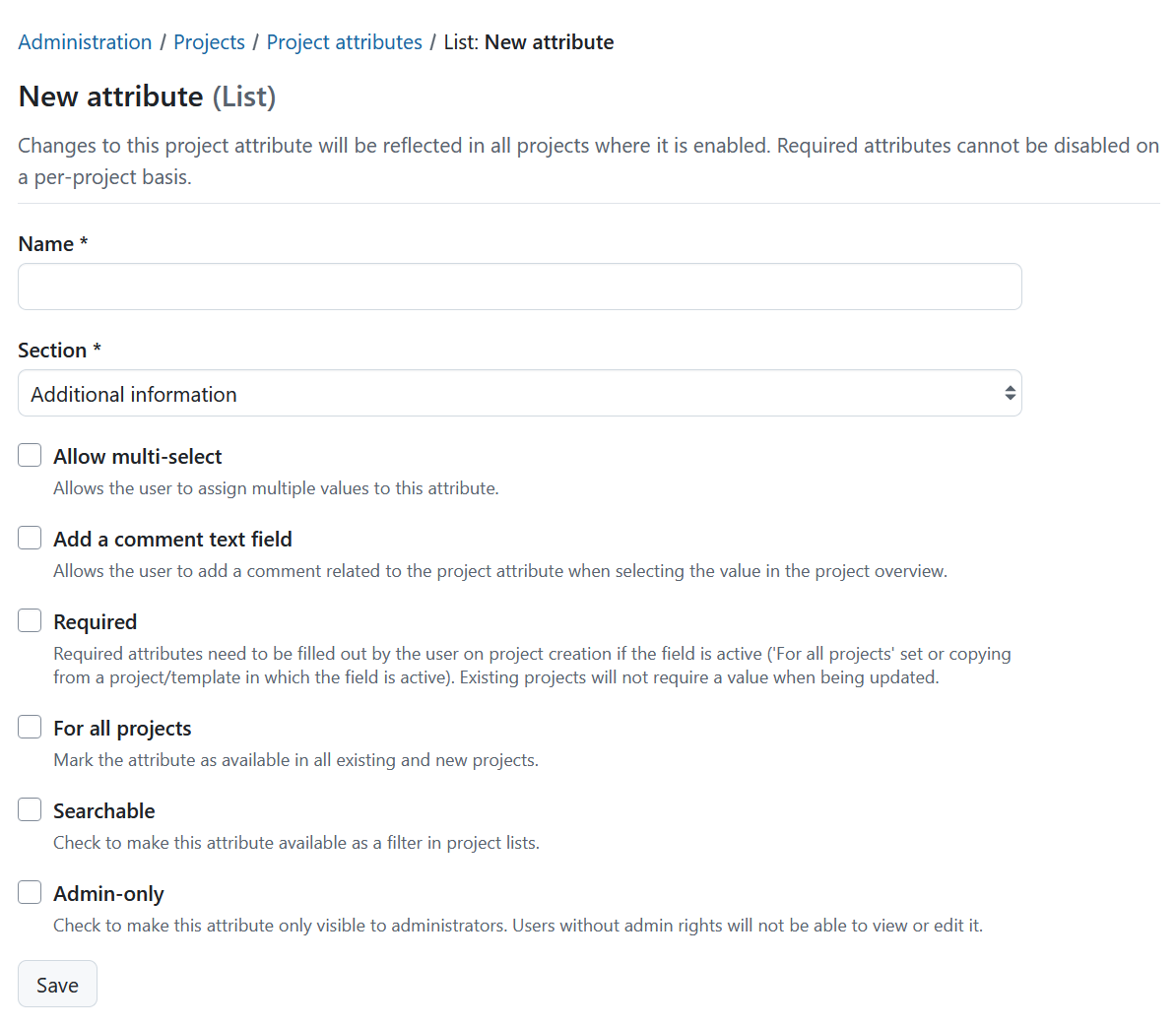Click the Admin-only label text
The width and height of the screenshot is (1176, 1026).
point(108,893)
